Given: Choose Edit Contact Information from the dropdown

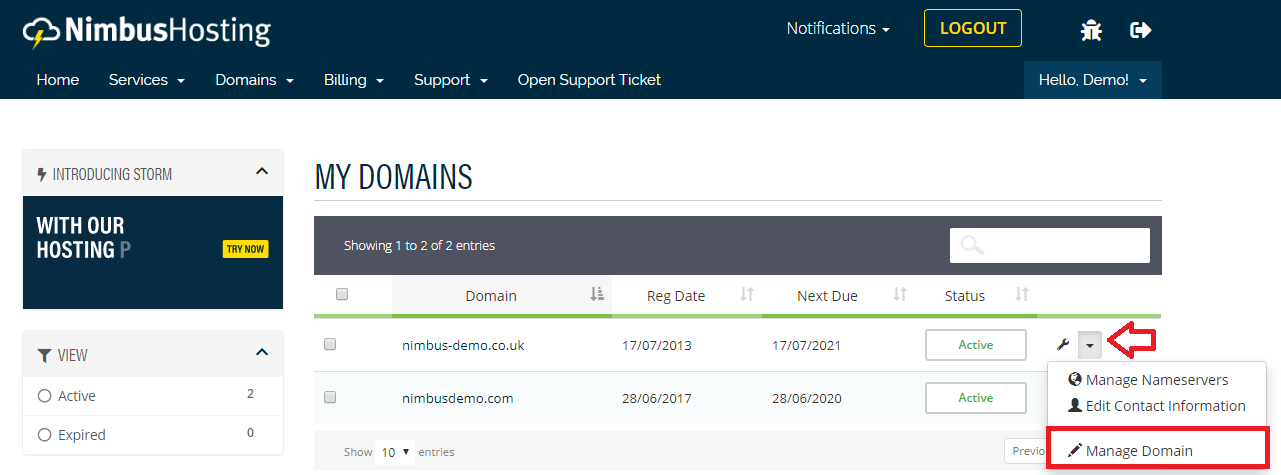Looking at the screenshot, I should coord(1157,406).
